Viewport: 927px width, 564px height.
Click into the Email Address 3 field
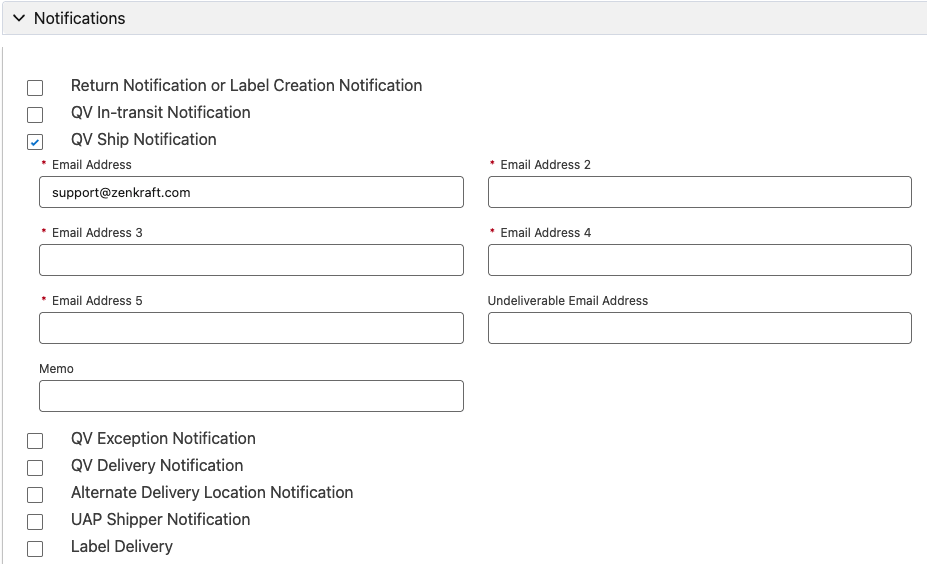251,260
